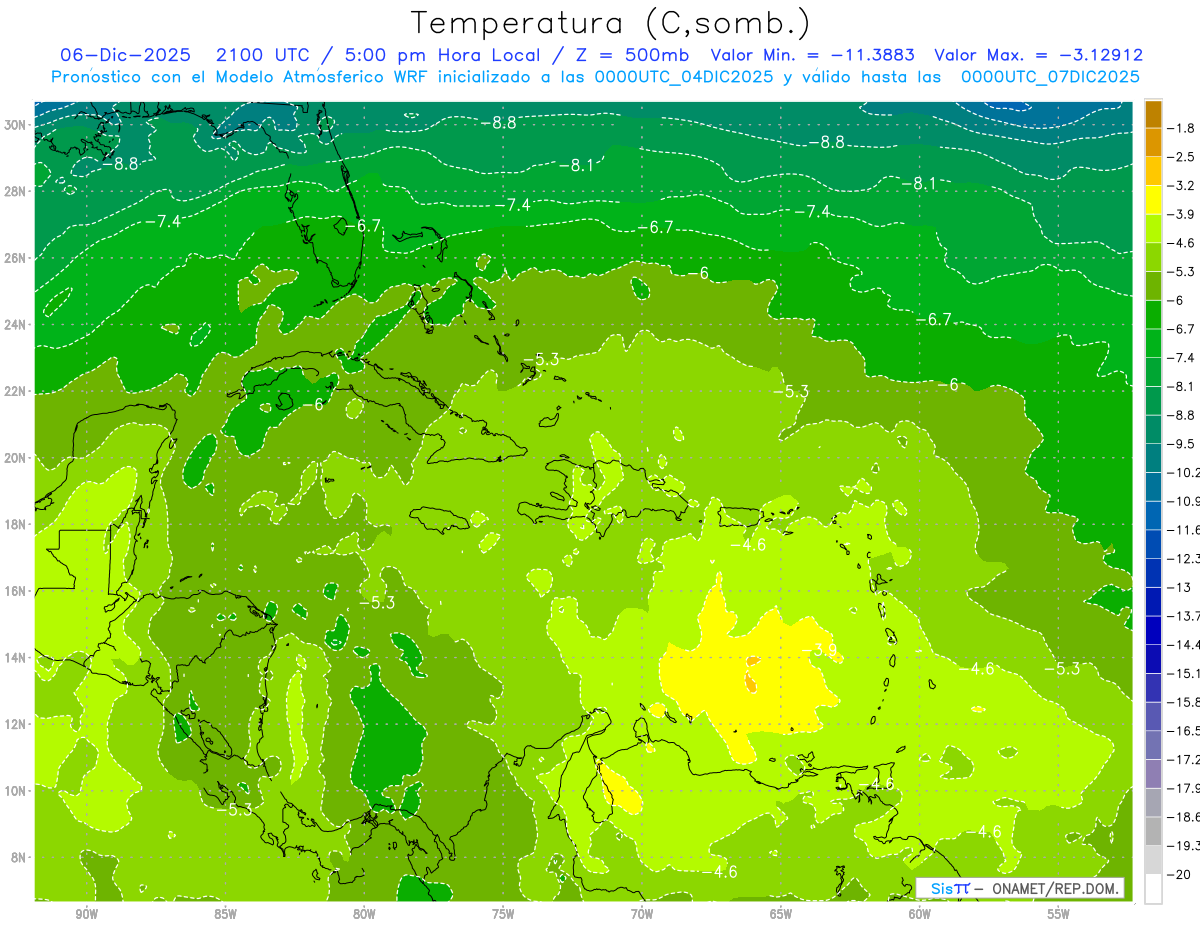
Task: Click the '60W' longitude axis label
Action: tap(920, 914)
